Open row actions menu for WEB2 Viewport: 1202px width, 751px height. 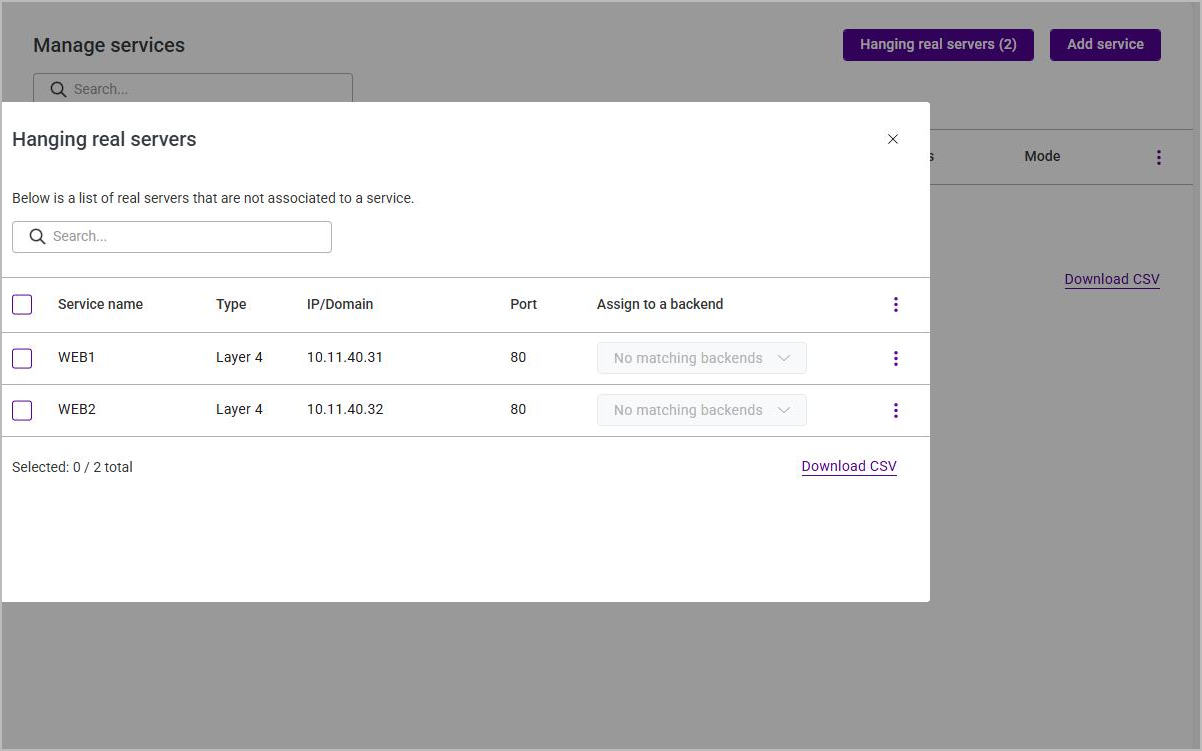[896, 410]
